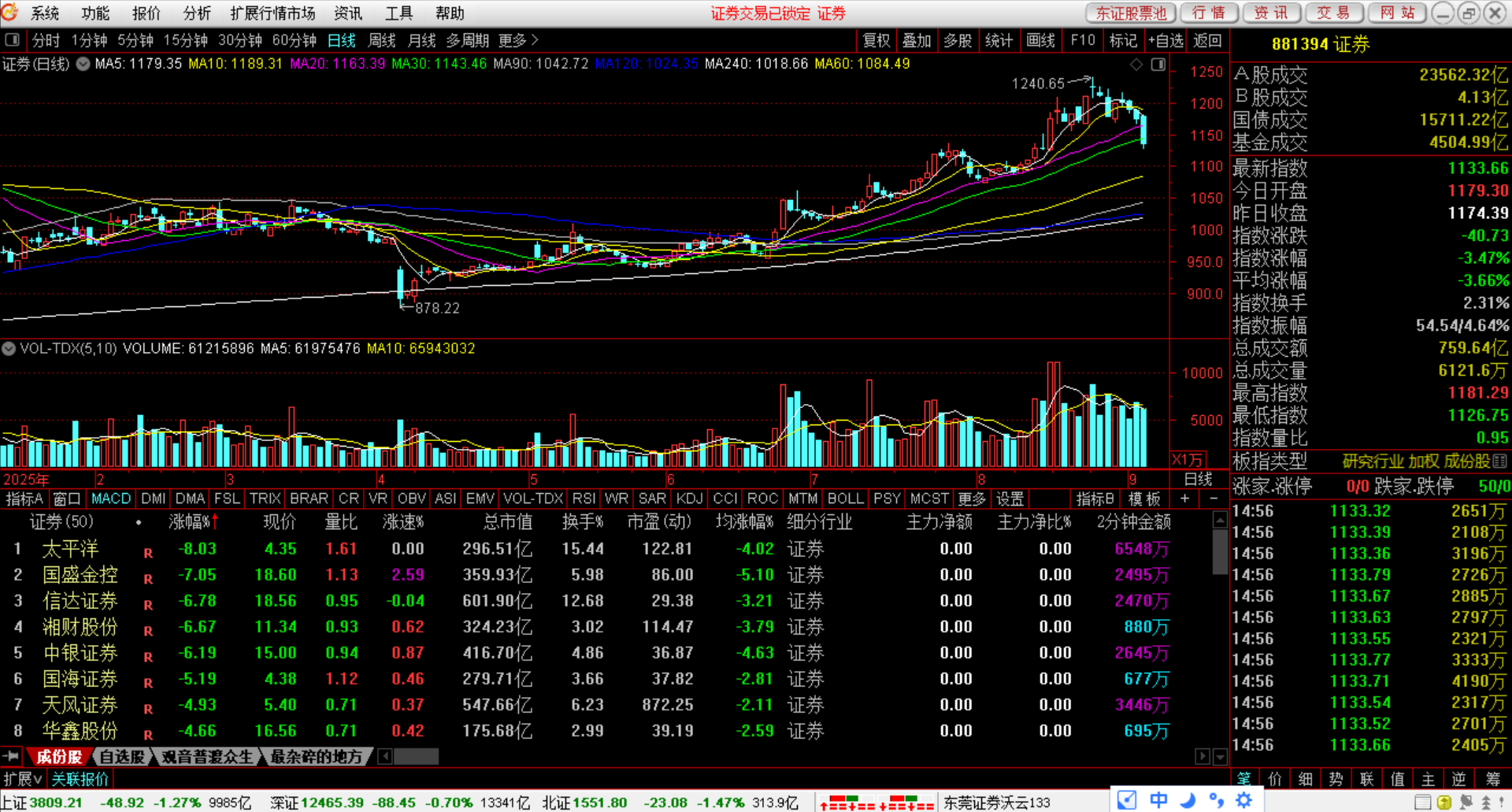The height and width of the screenshot is (812, 1512).
Task: Click the +自选 button
Action: (x=1165, y=40)
